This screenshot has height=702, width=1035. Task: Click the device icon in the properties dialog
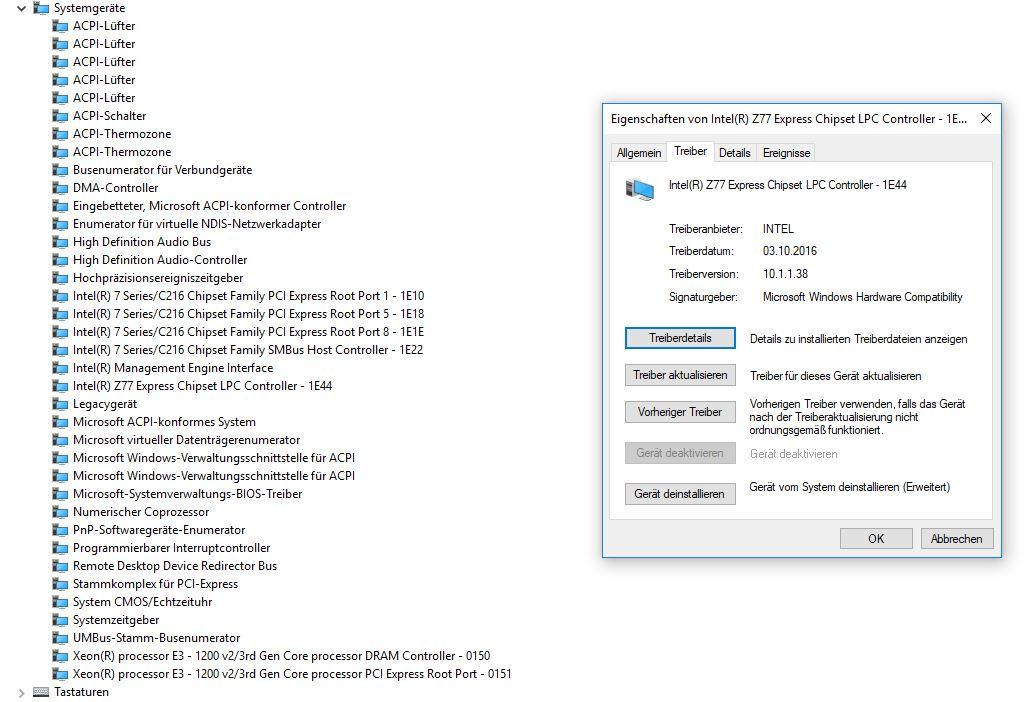(x=640, y=190)
